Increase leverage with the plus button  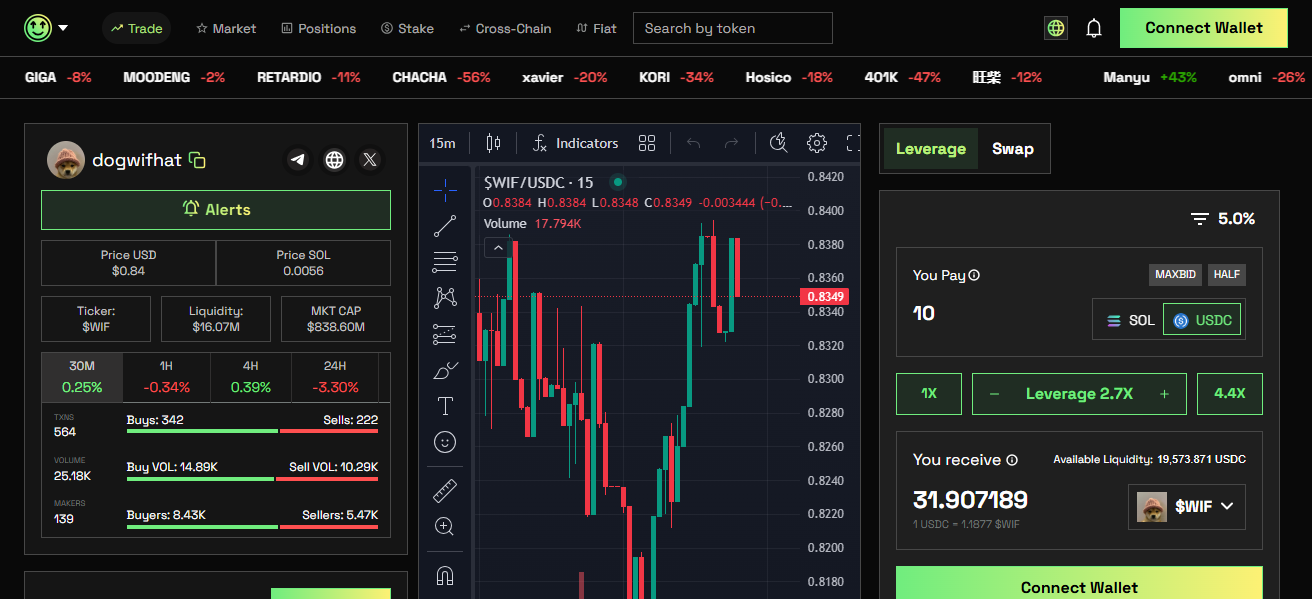(1164, 394)
